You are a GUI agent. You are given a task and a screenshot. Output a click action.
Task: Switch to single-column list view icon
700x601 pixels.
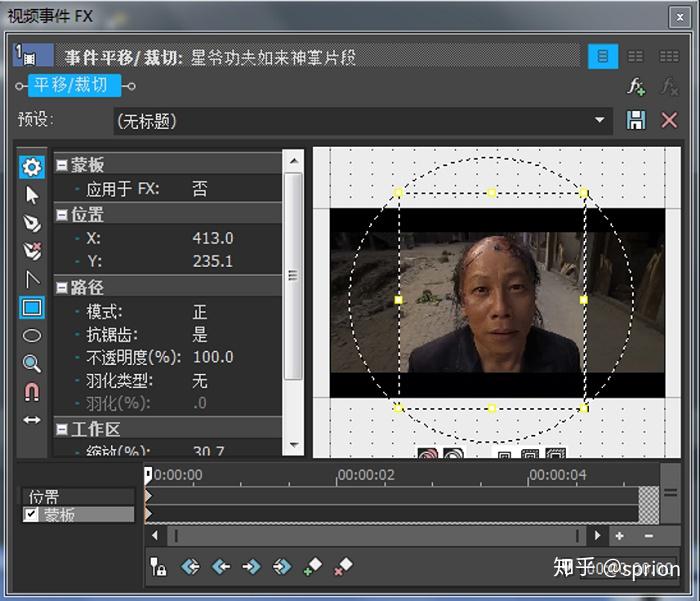coord(603,56)
